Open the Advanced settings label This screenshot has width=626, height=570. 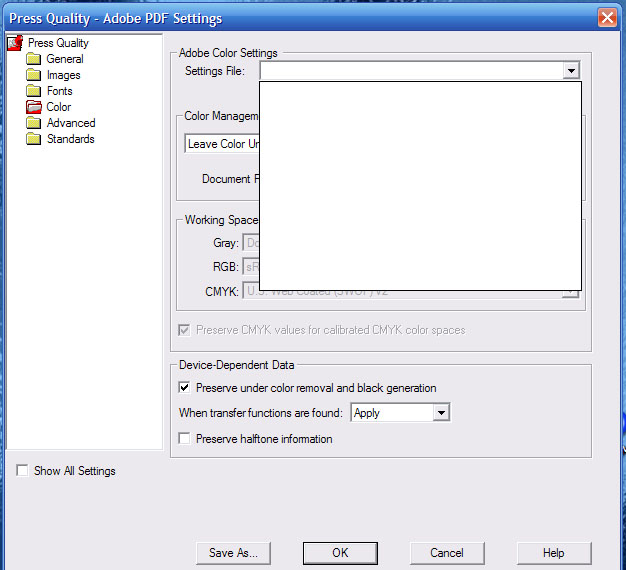pos(71,123)
